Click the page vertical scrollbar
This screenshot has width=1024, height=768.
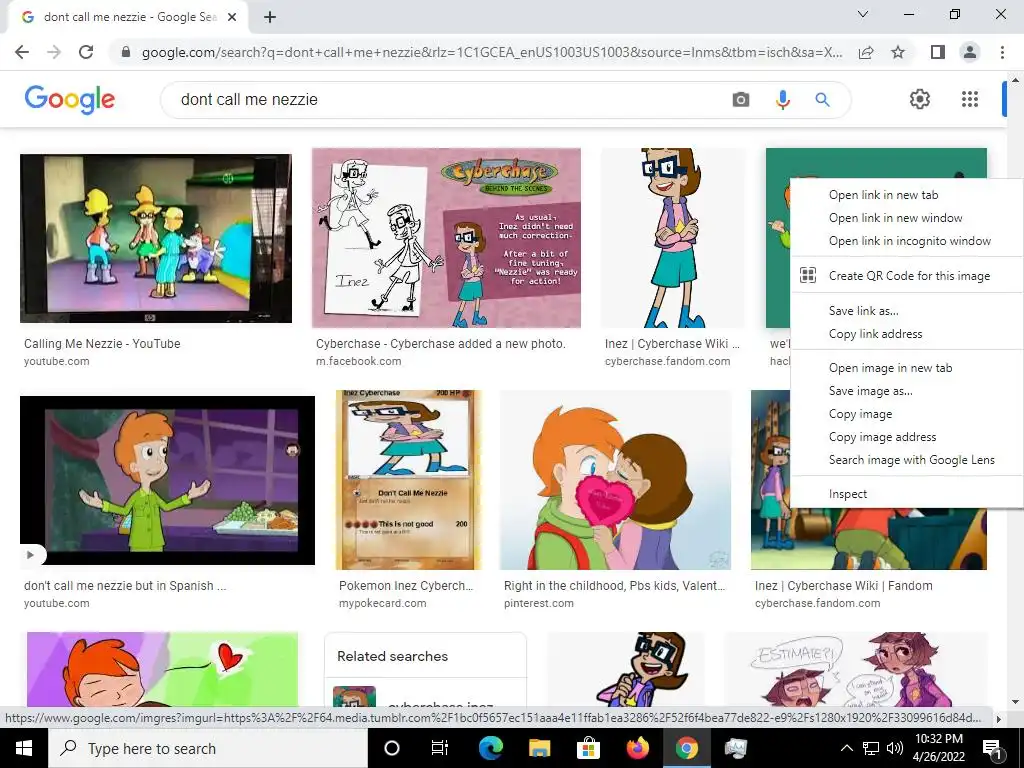1015,392
